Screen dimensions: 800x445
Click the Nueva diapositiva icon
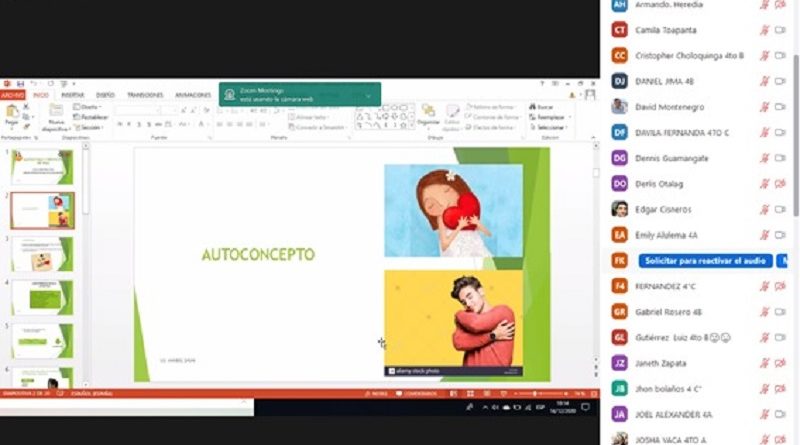56,114
